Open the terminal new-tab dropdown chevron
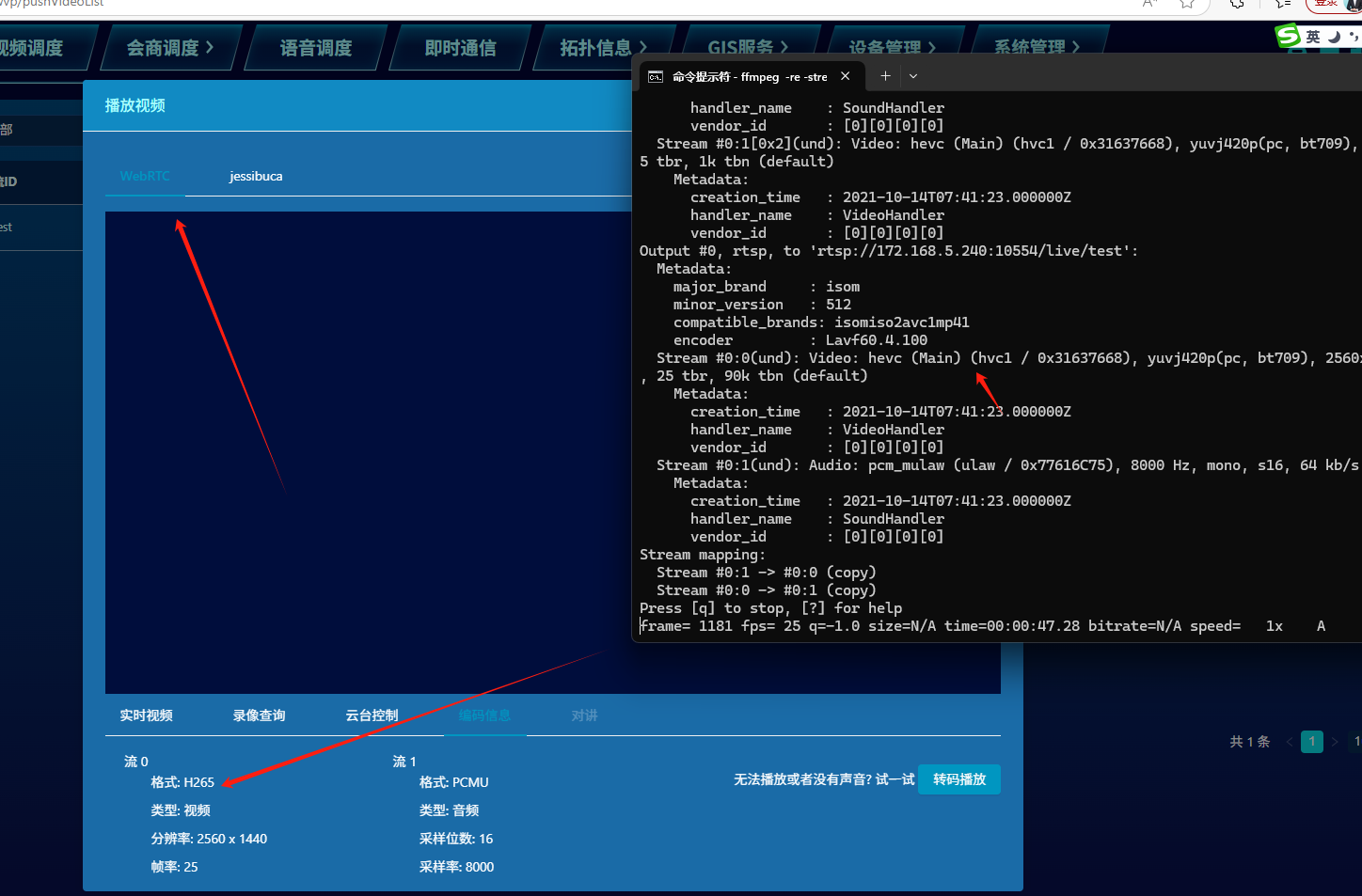 point(912,76)
